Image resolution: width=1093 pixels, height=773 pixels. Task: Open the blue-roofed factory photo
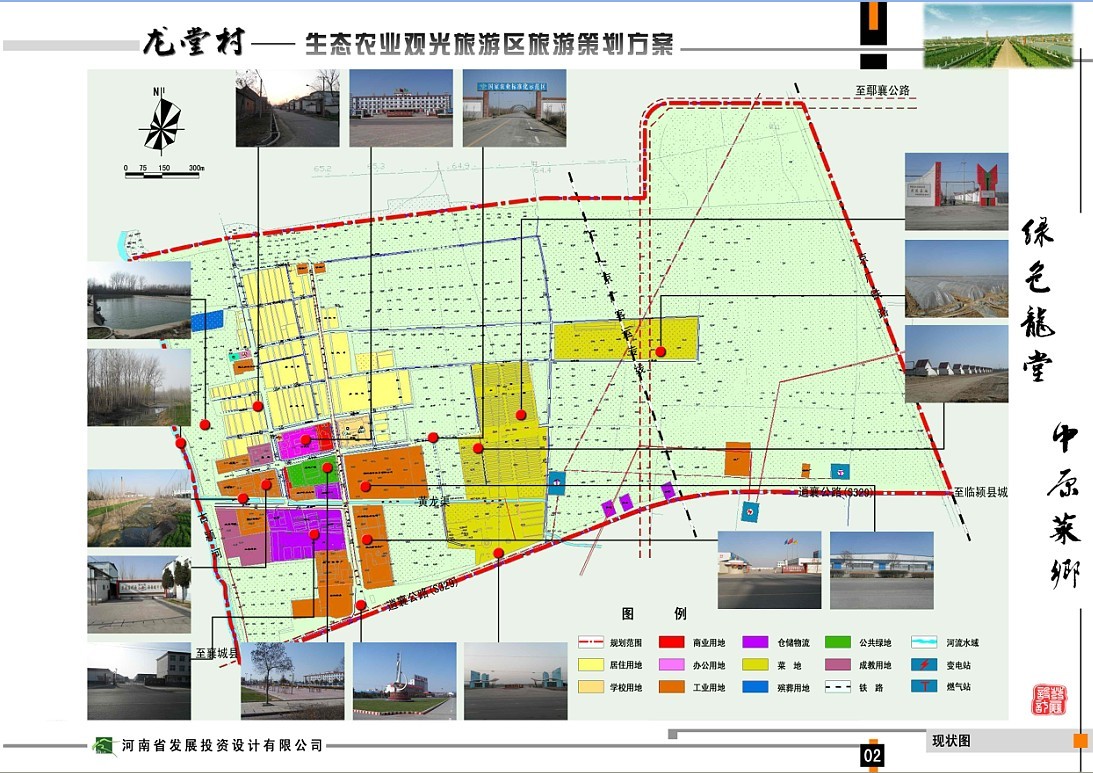coord(881,570)
